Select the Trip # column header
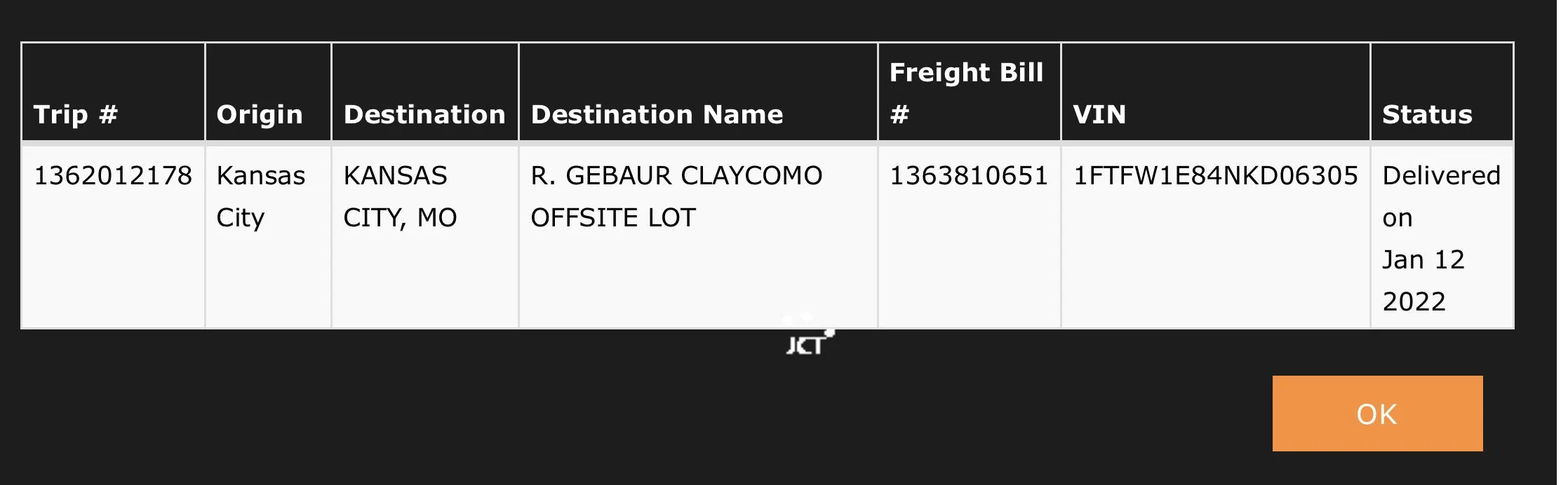 76,114
